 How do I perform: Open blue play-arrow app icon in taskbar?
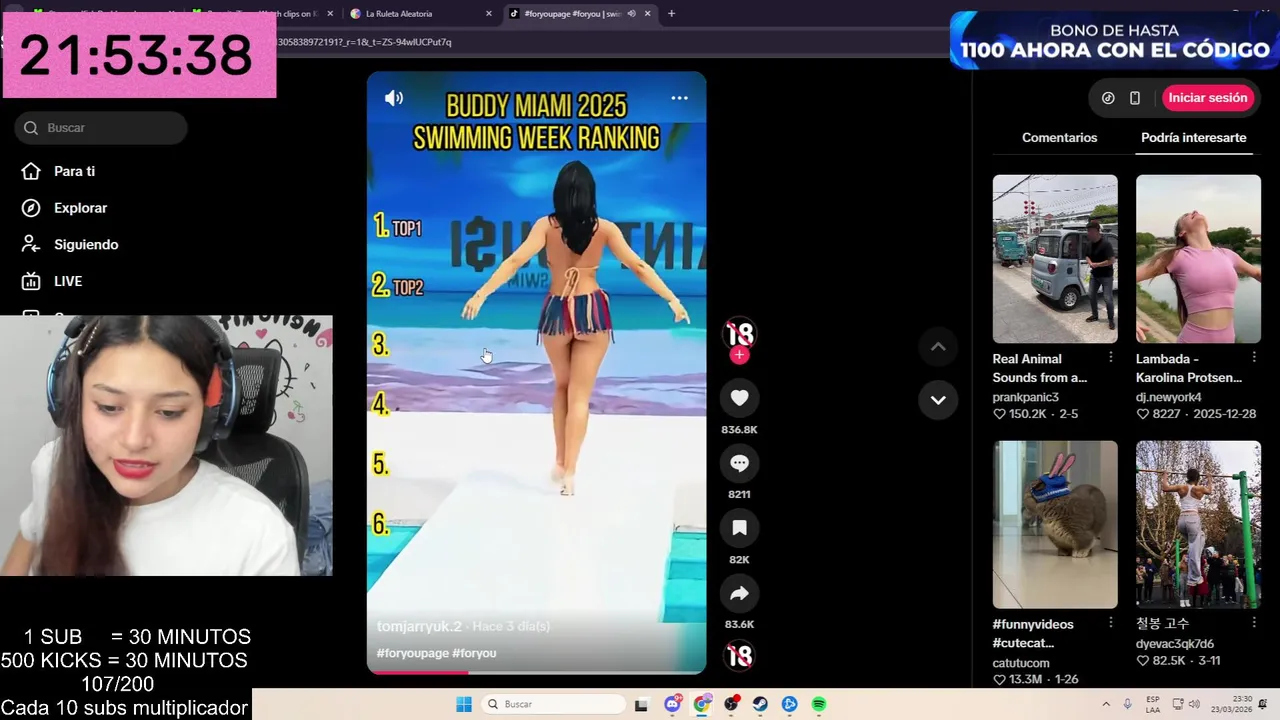click(x=790, y=704)
